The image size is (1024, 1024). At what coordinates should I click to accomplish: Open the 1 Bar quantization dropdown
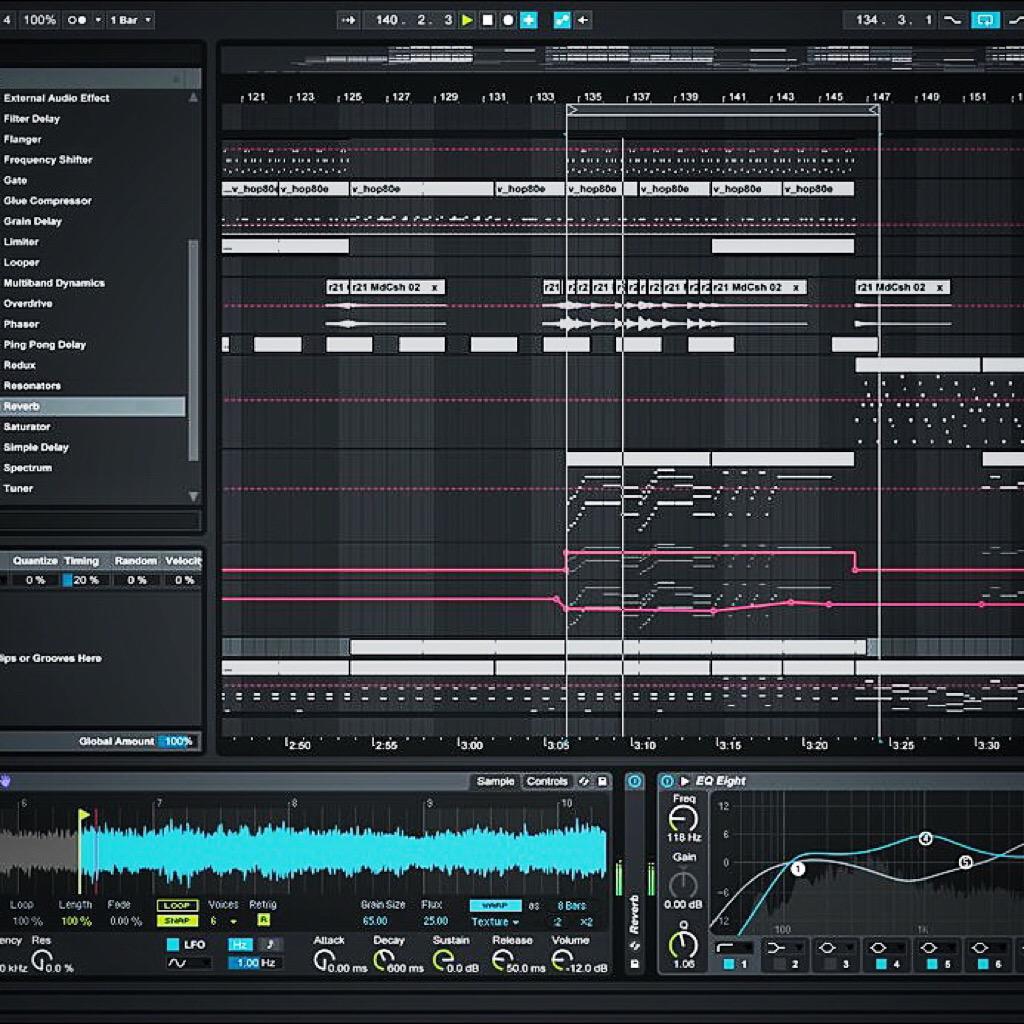[x=129, y=20]
